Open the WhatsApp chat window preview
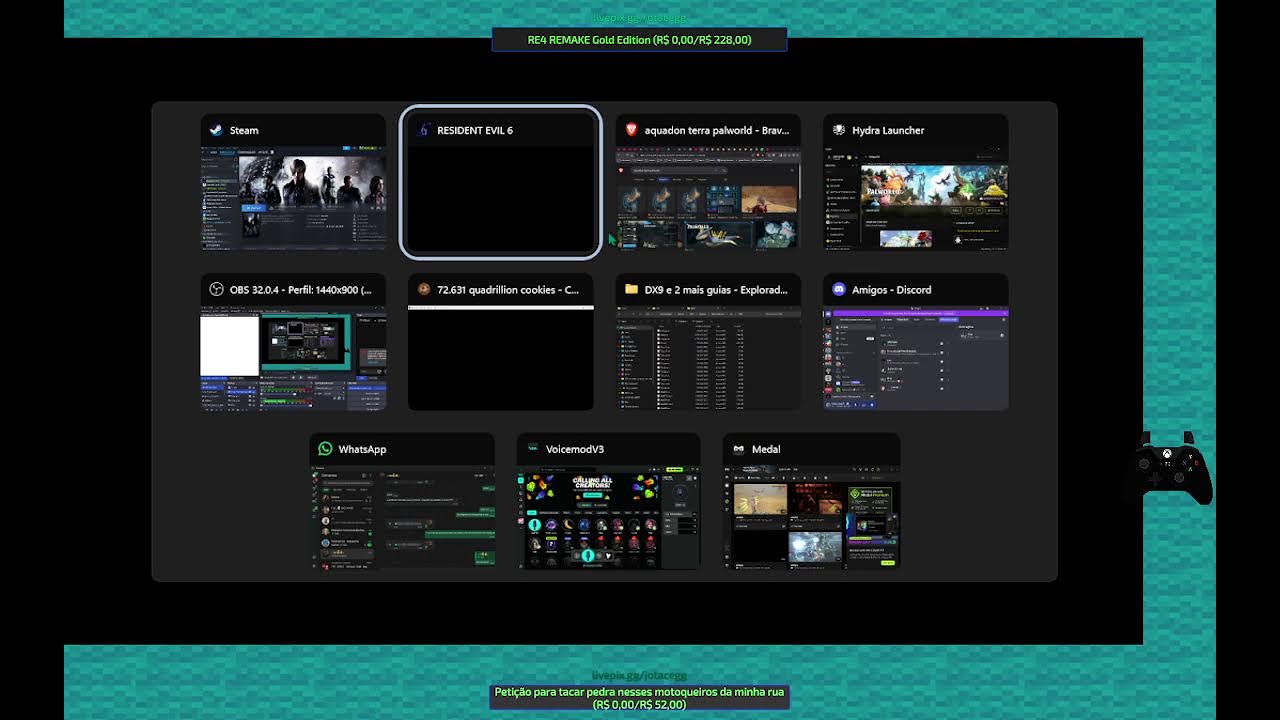The width and height of the screenshot is (1280, 720). coord(402,518)
